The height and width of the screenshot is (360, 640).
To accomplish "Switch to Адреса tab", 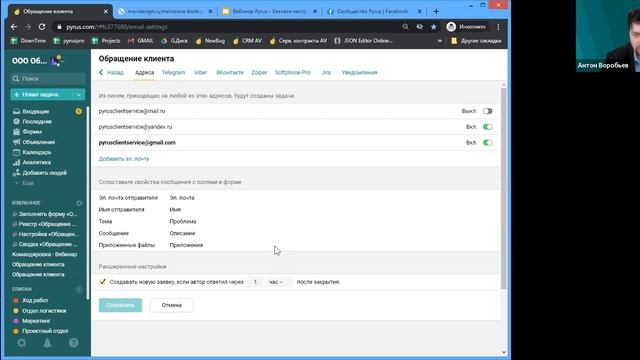I will (x=144, y=73).
